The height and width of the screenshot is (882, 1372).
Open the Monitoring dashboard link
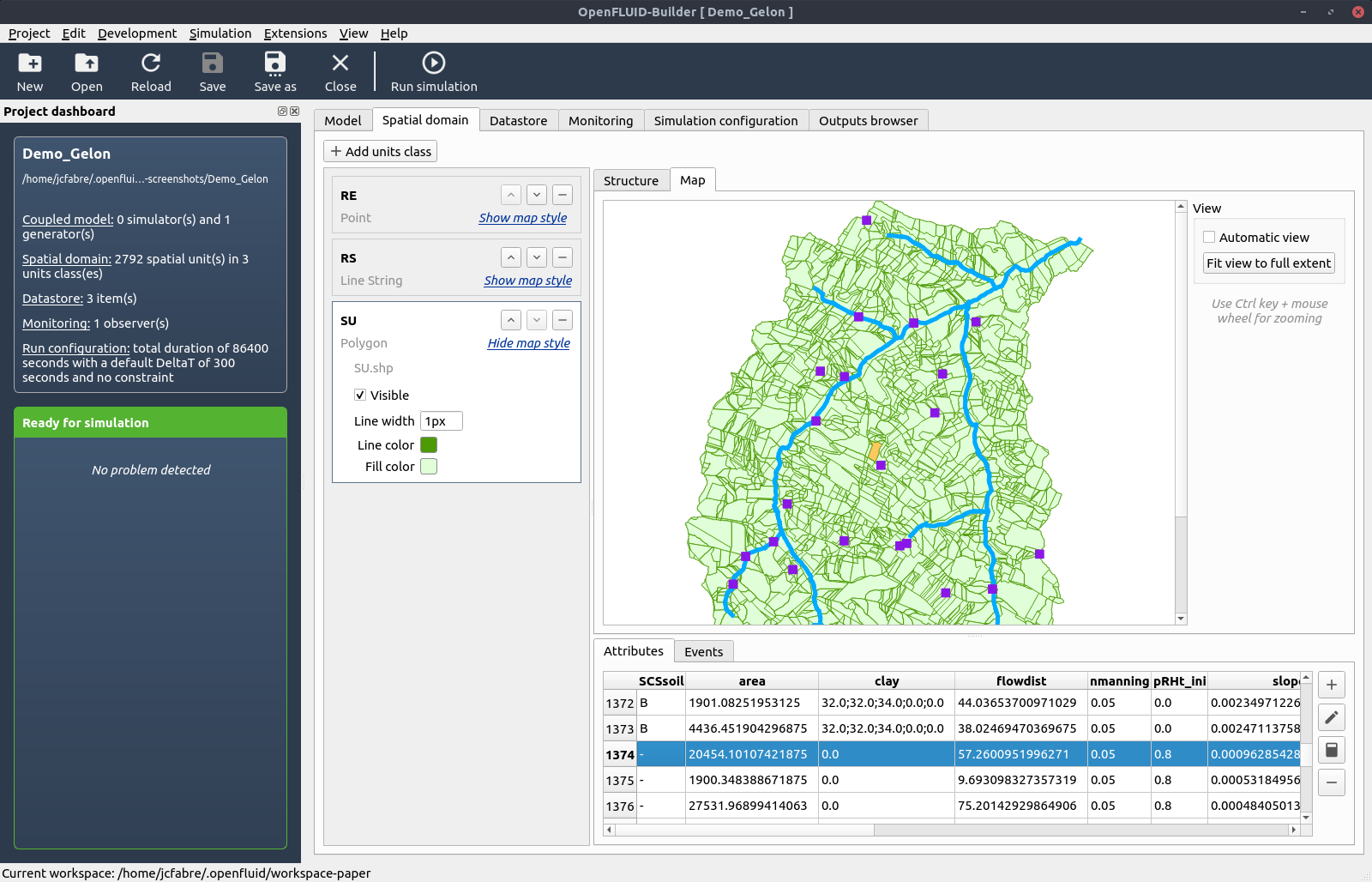click(x=56, y=323)
